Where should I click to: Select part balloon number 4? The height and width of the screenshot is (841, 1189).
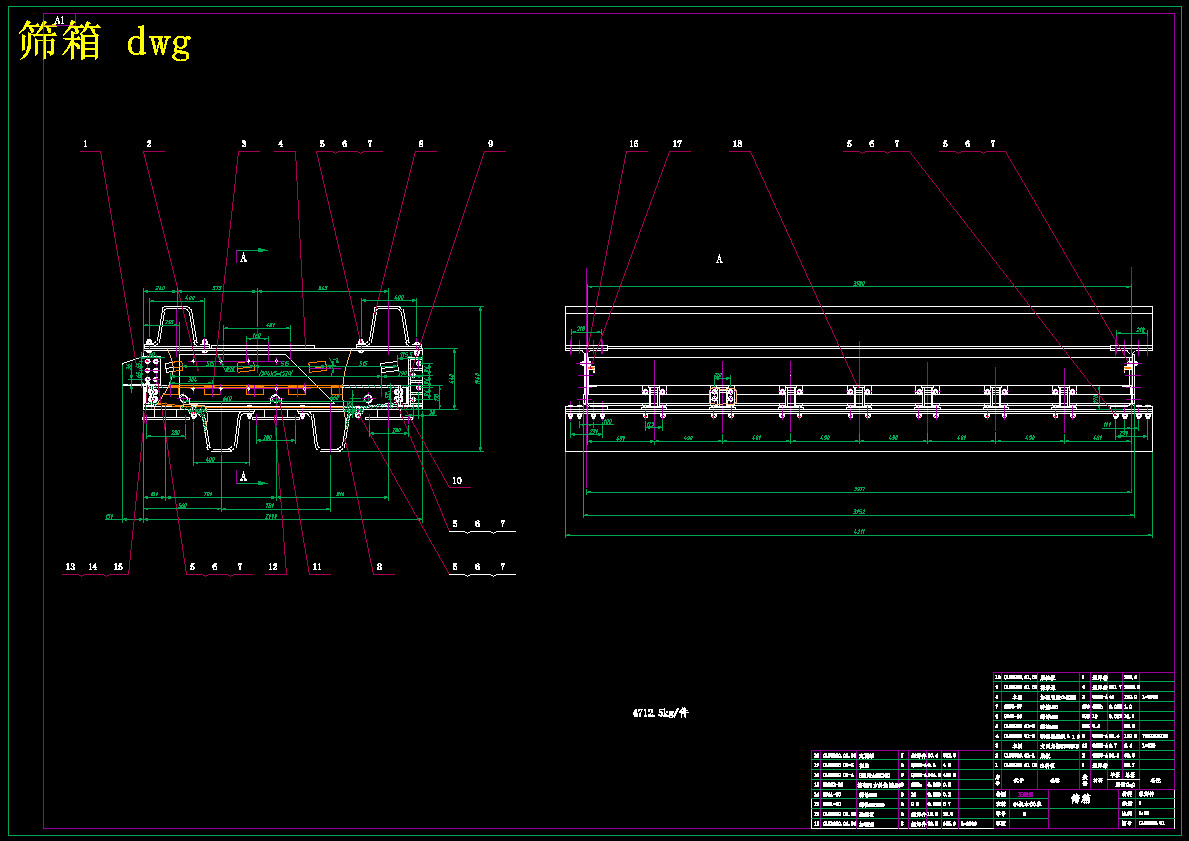pos(281,143)
